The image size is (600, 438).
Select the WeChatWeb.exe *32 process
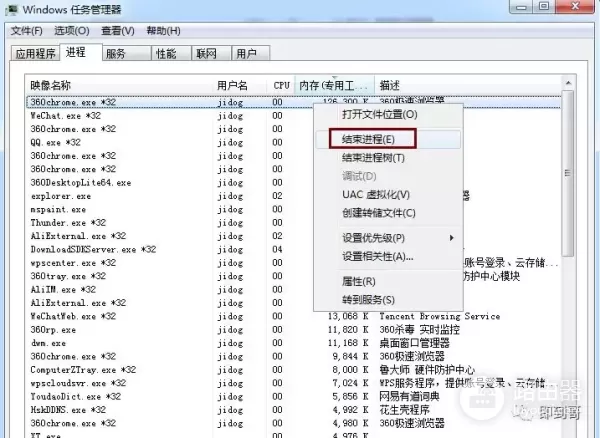pos(73,316)
